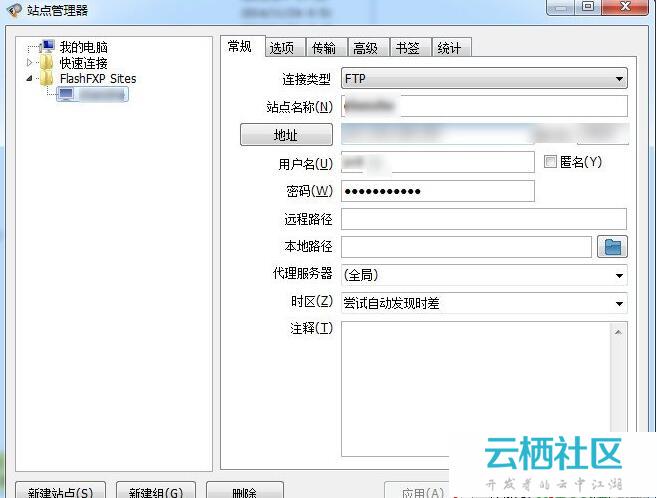657x498 pixels.
Task: Open the time zone dropdown
Action: tap(484, 303)
